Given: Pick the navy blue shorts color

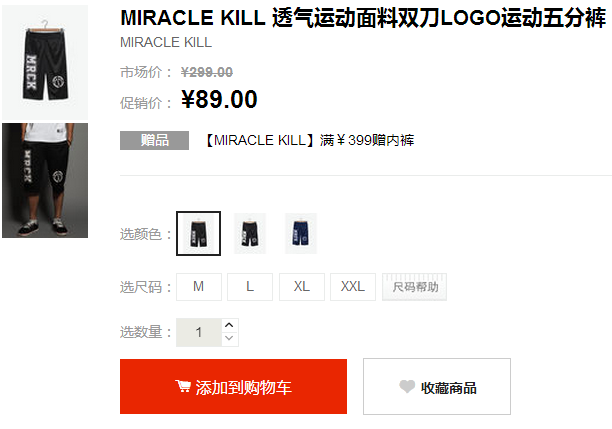Looking at the screenshot, I should (301, 233).
